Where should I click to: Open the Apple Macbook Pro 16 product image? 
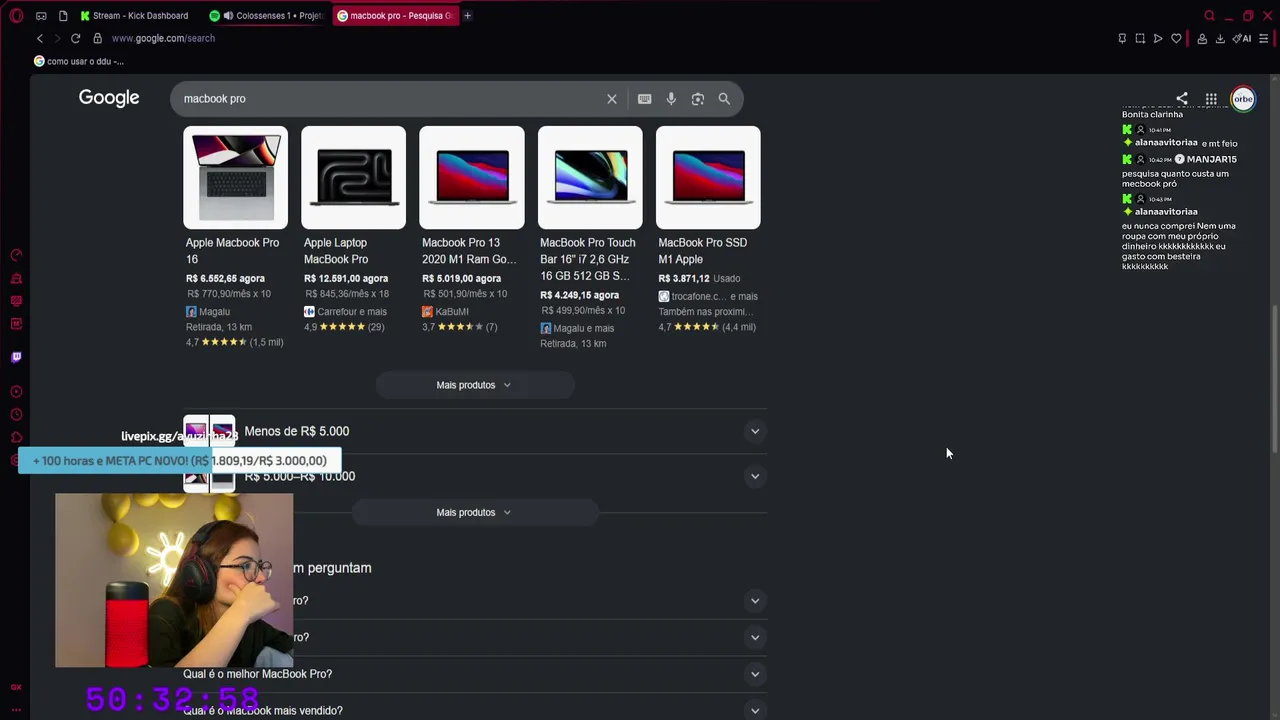coord(235,178)
